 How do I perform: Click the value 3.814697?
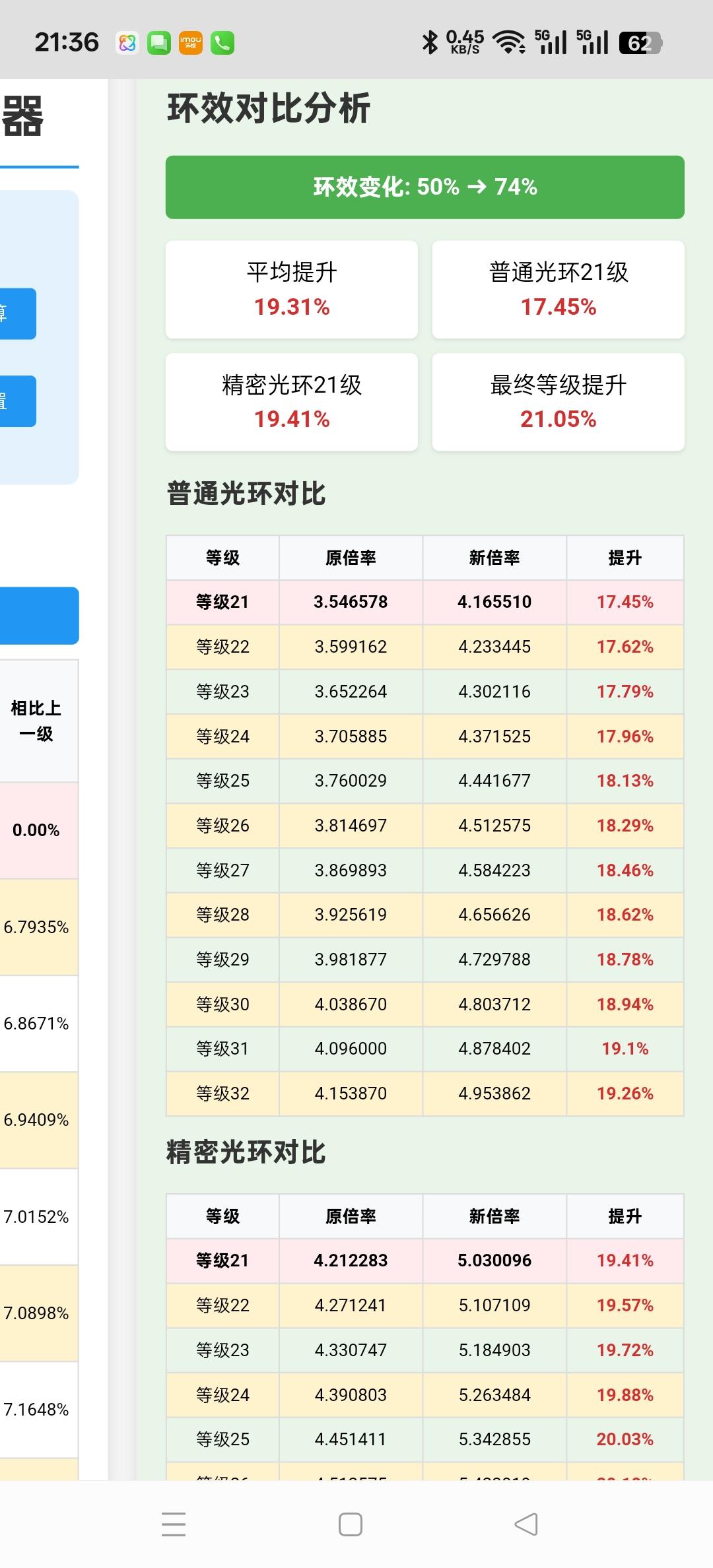click(x=351, y=826)
